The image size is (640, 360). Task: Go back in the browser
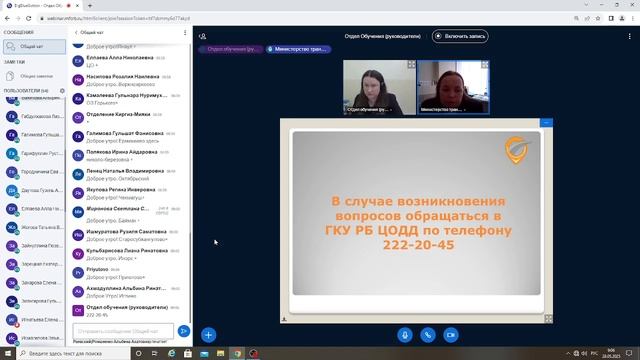7,18
